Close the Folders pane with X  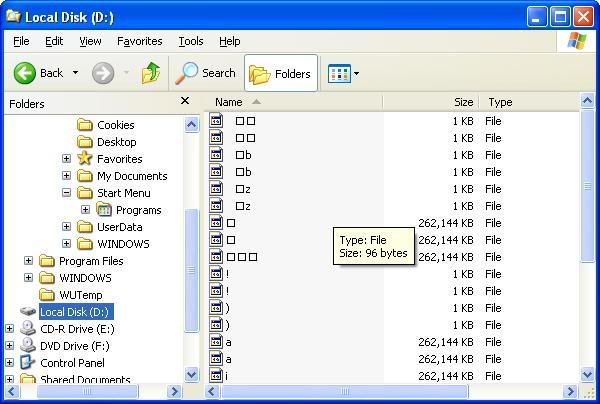click(185, 101)
